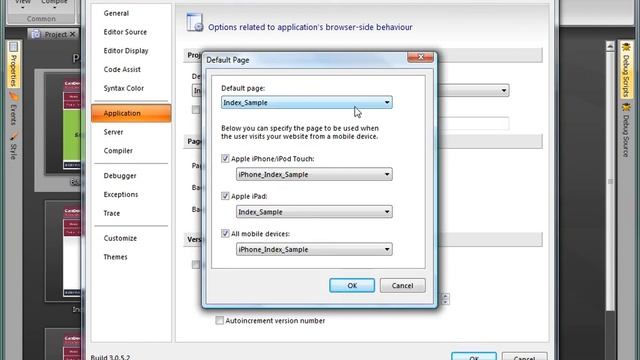640x360 pixels.
Task: Select the first page thumbnail in Project
Action: (62, 123)
